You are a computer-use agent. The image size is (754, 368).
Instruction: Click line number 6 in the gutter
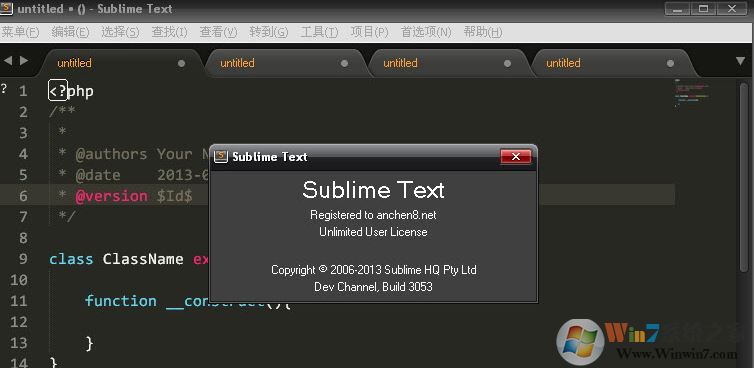[x=23, y=196]
